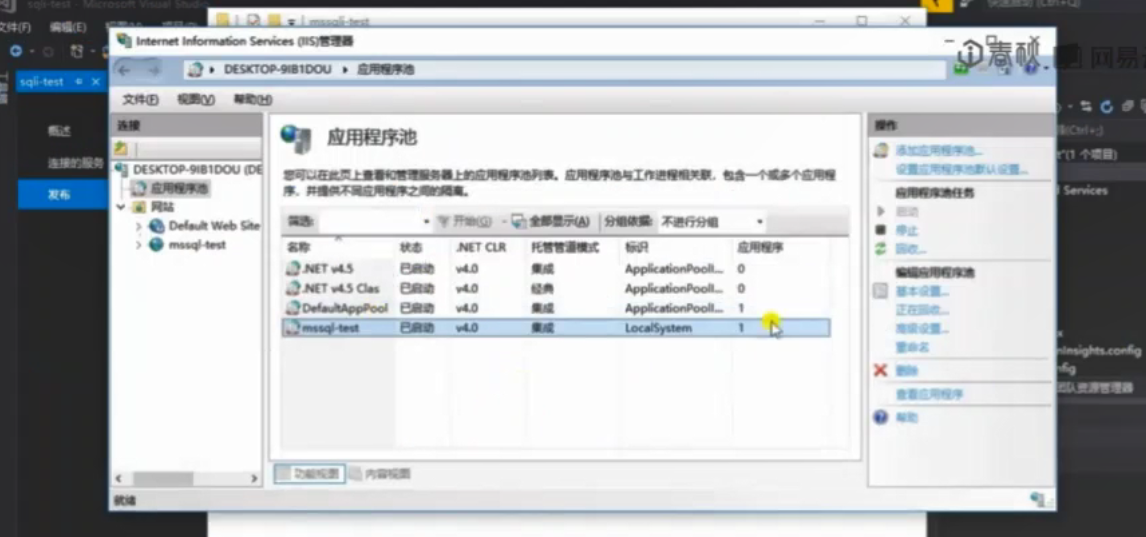Collapse the 网站 node
Image resolution: width=1146 pixels, height=537 pixels.
click(x=121, y=207)
